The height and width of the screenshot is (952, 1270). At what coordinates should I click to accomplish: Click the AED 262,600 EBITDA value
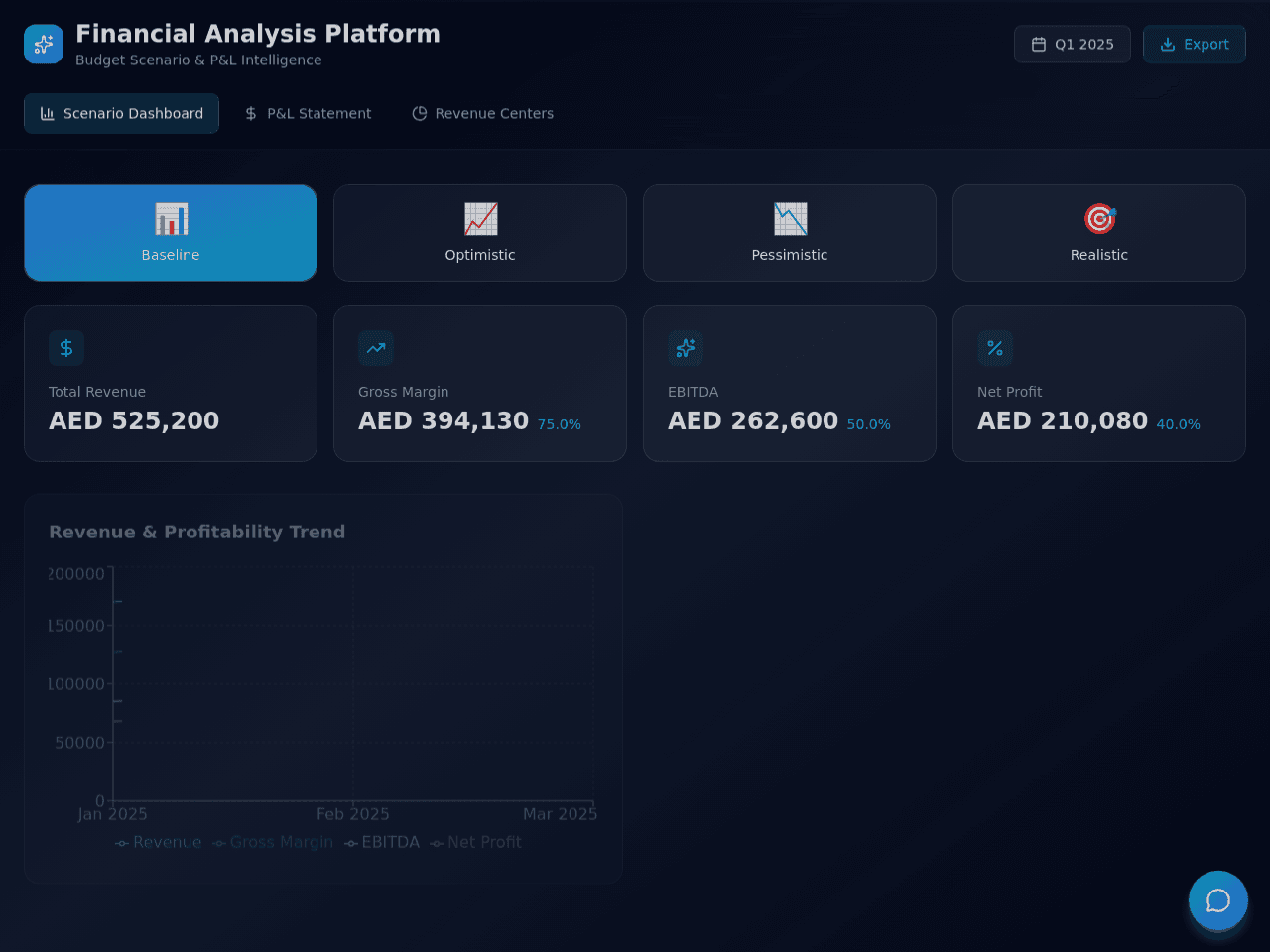[x=753, y=421]
